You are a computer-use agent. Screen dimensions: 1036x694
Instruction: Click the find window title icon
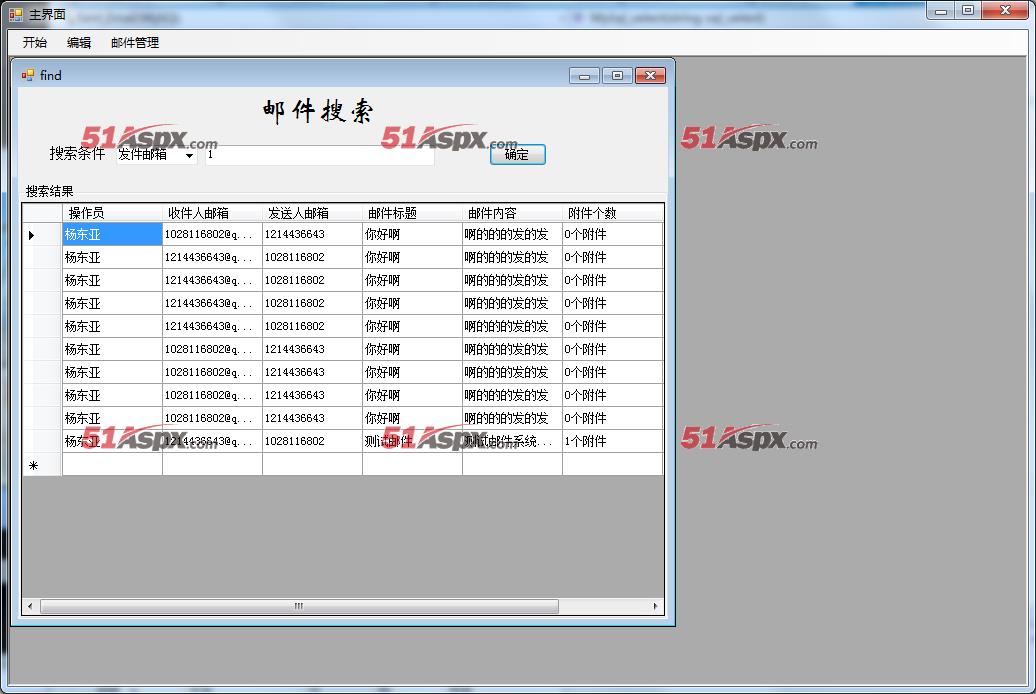point(28,75)
